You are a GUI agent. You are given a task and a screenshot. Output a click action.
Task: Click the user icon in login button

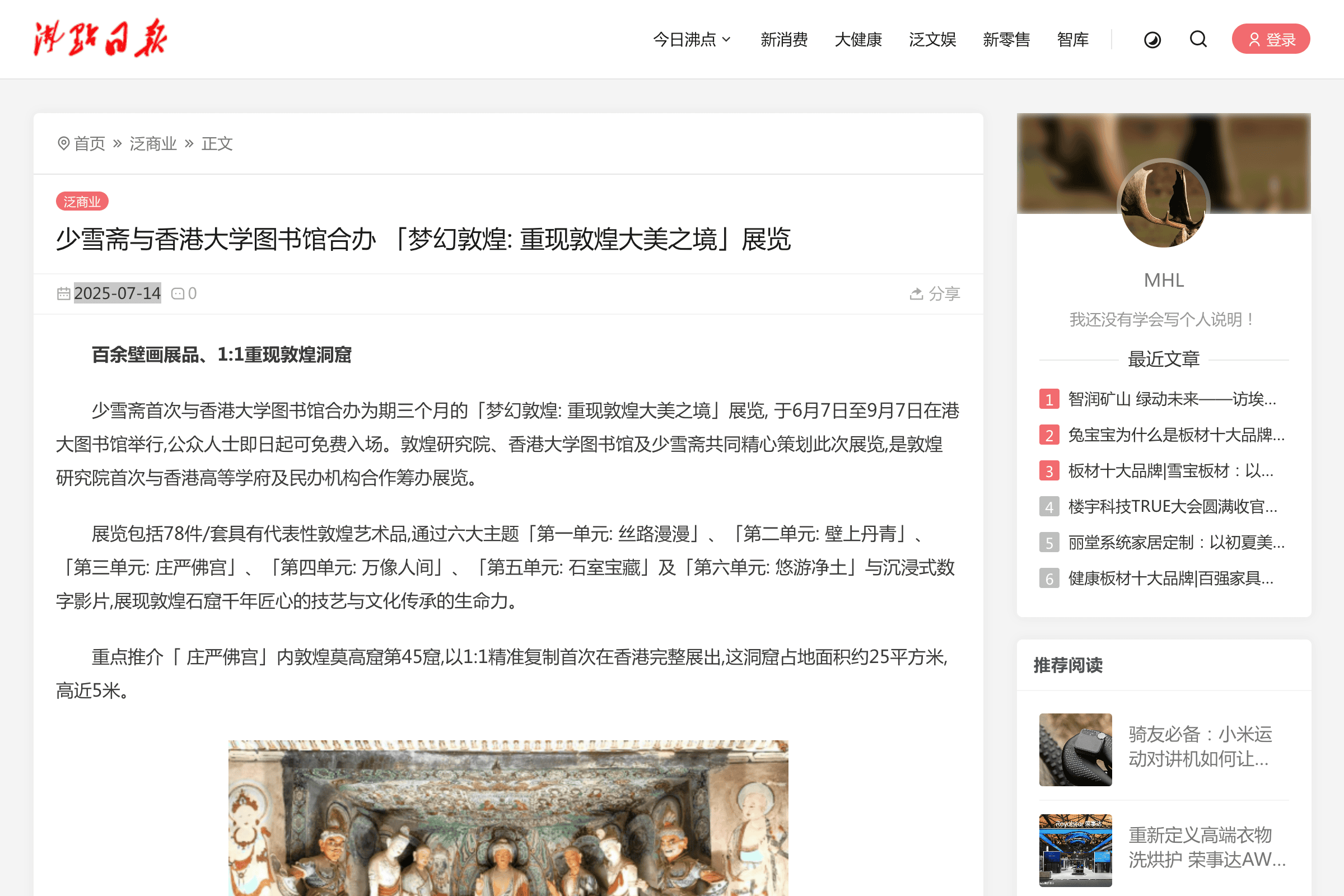1254,39
